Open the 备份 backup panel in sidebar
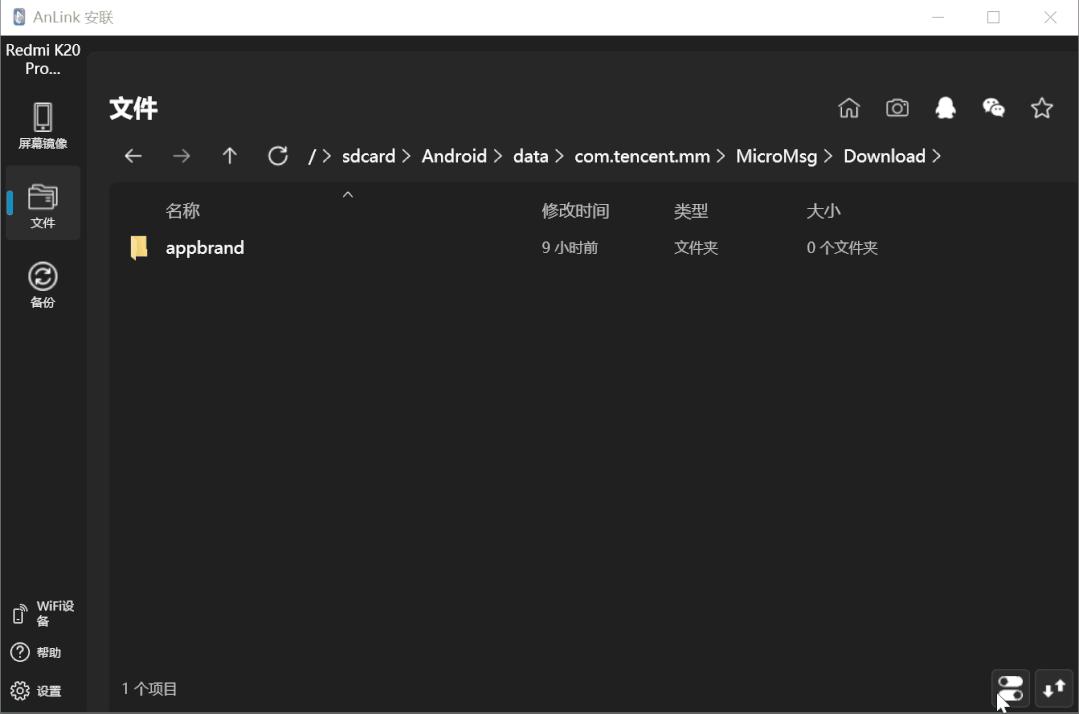The height and width of the screenshot is (714, 1079). pos(42,285)
